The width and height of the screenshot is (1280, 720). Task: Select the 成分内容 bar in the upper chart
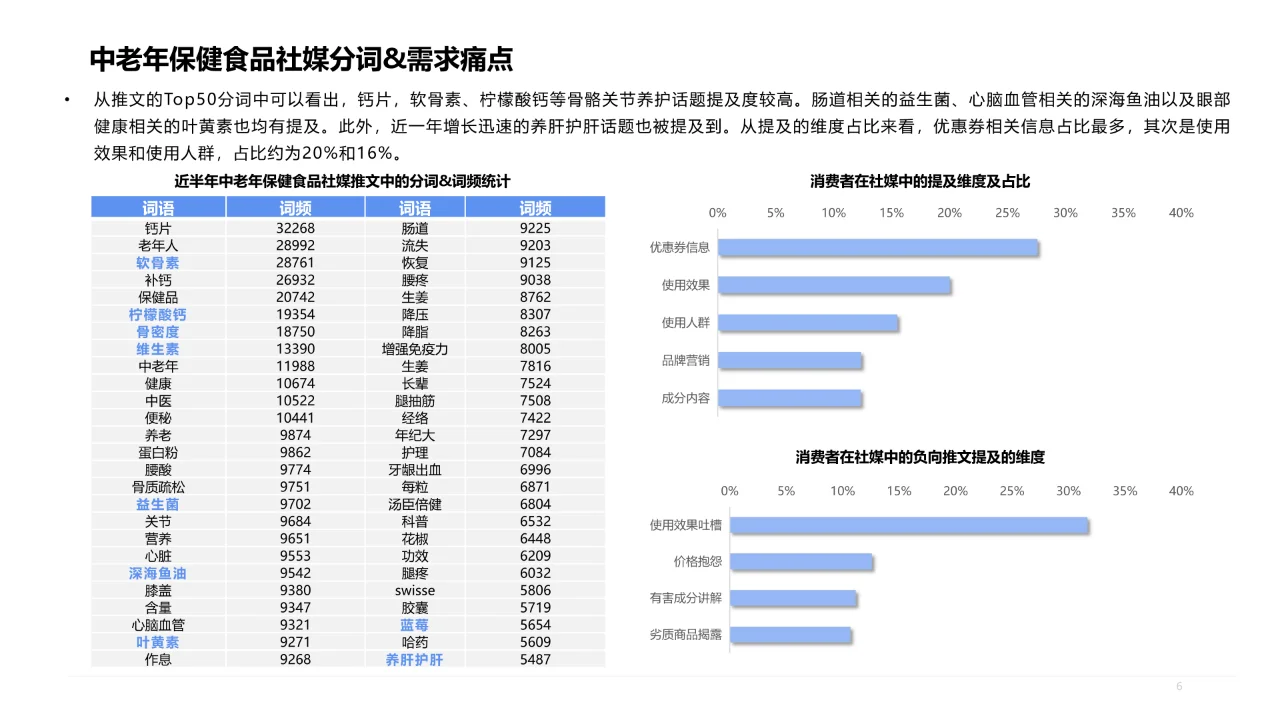coord(790,398)
